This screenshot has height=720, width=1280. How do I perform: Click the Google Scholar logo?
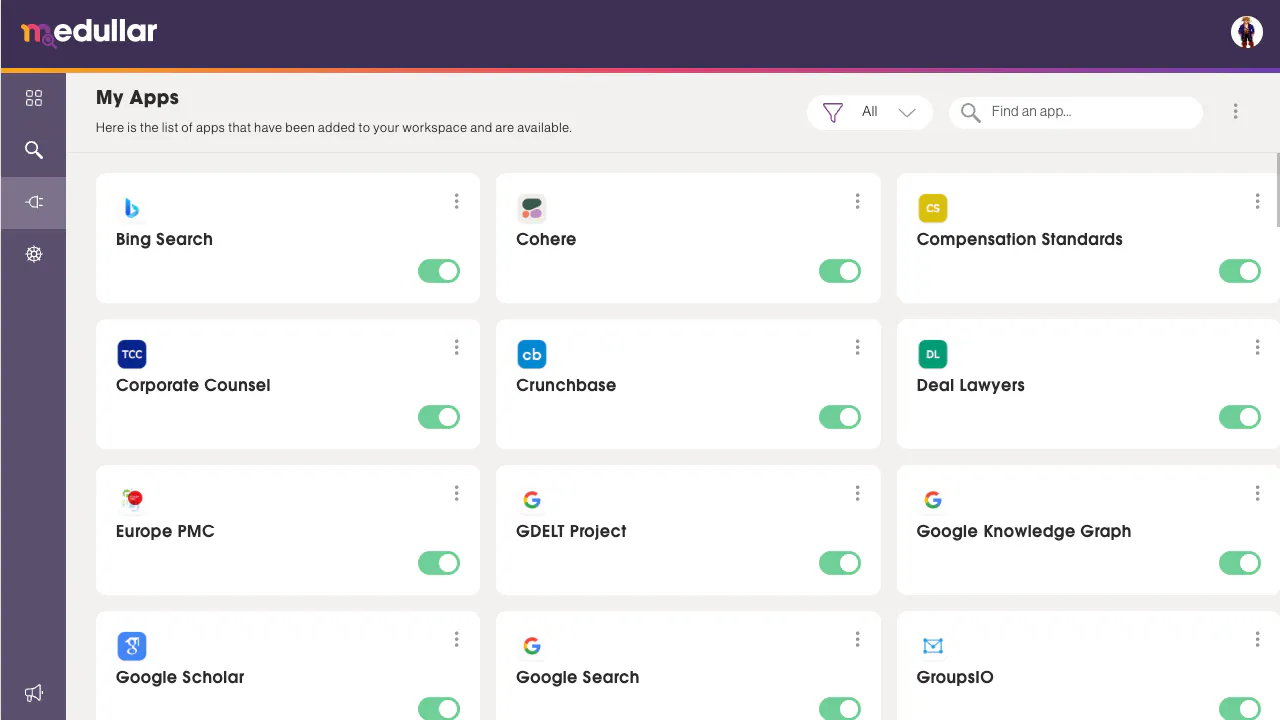point(132,646)
